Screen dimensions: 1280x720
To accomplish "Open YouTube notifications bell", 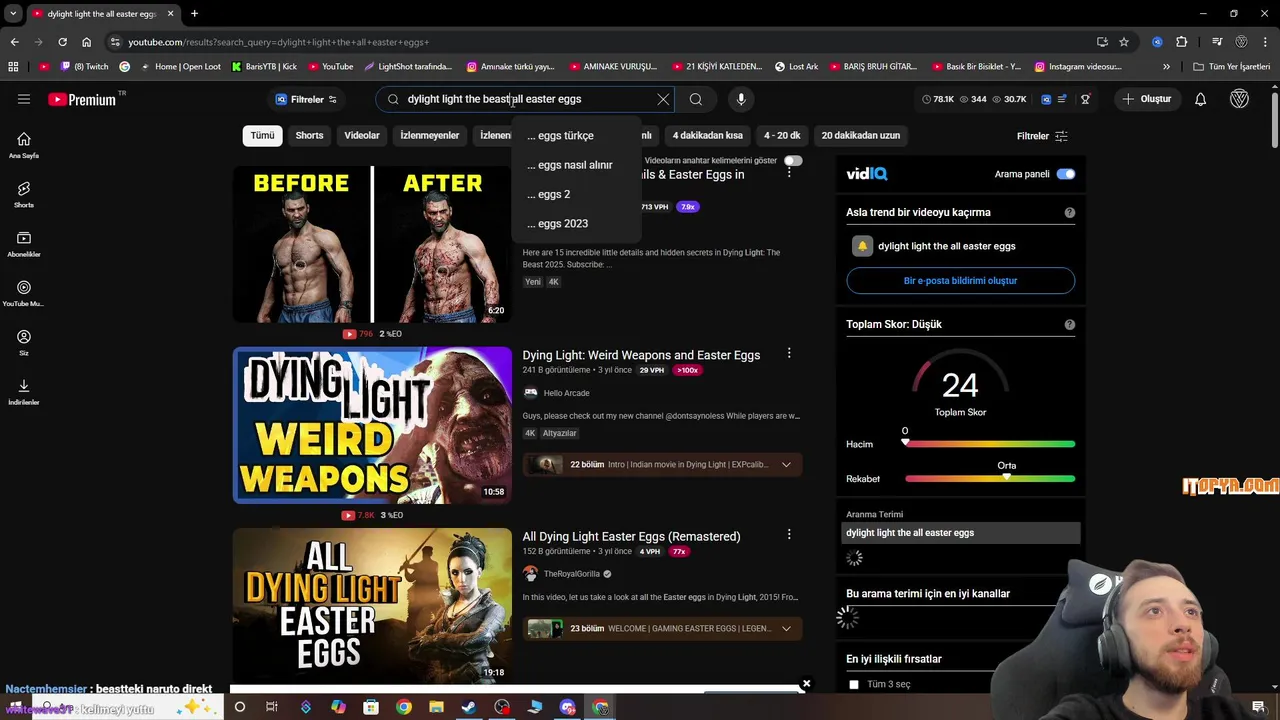I will (x=1200, y=99).
